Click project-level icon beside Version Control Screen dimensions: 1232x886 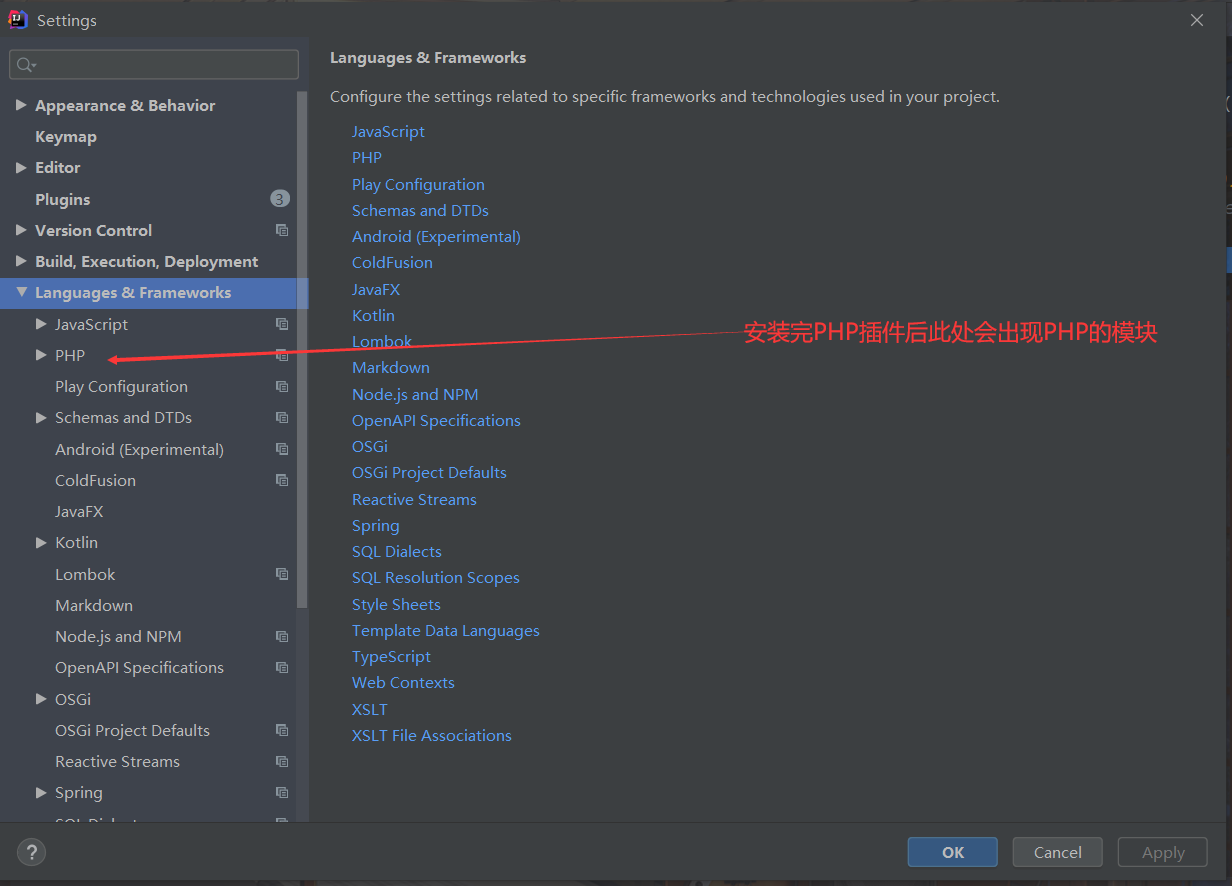pos(282,230)
